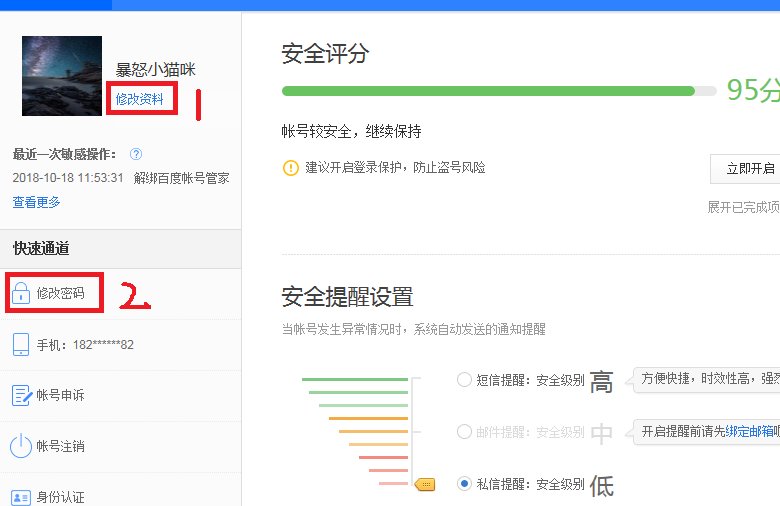Expand 展开已完成项 completed items
780x506 pixels.
coord(744,207)
